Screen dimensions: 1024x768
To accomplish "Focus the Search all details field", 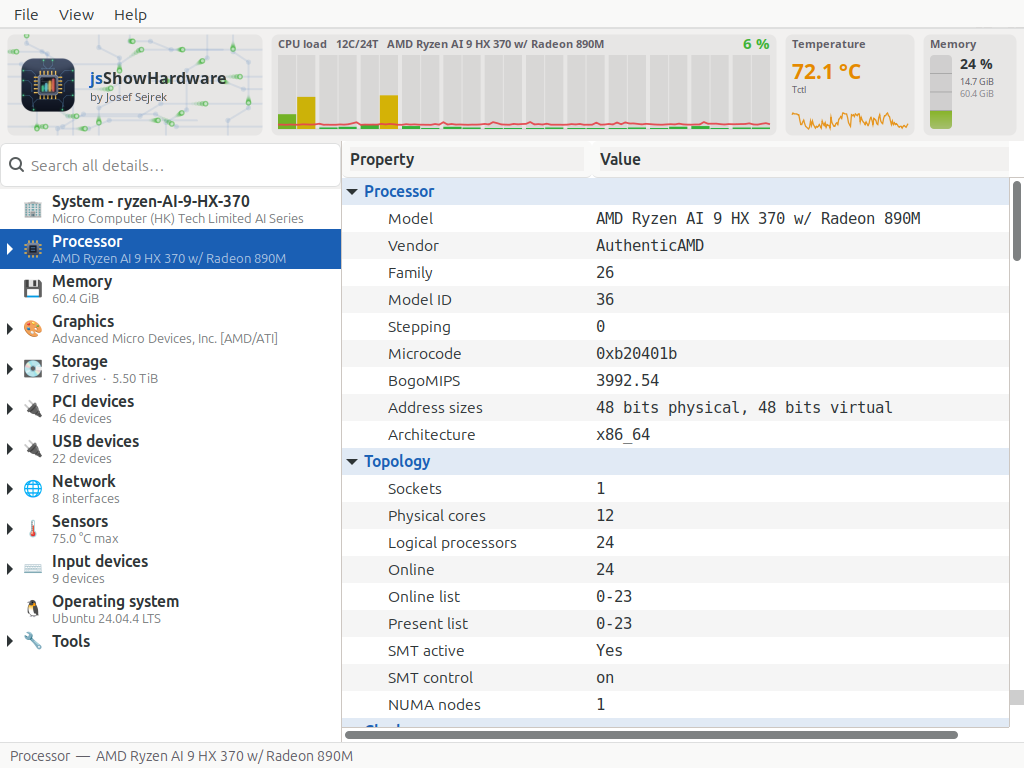I will coord(171,165).
